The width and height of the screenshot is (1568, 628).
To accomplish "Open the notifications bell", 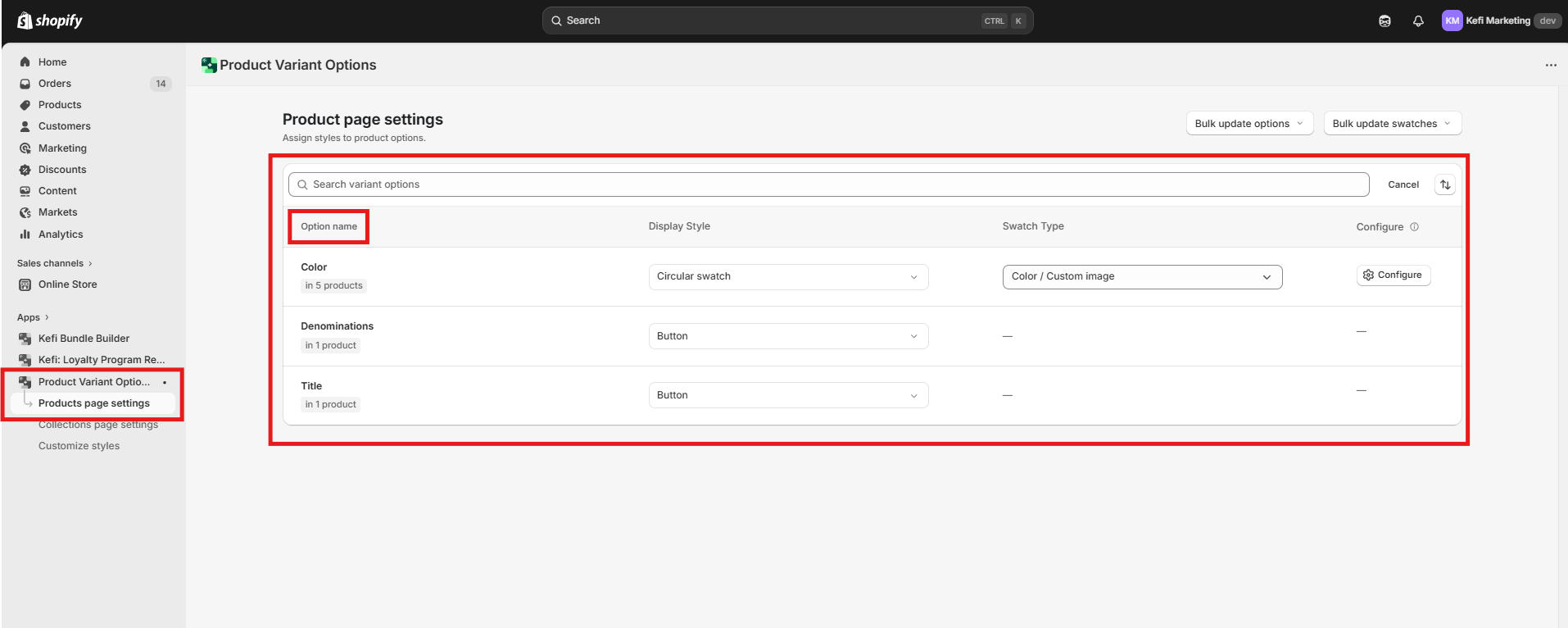I will pos(1418,21).
